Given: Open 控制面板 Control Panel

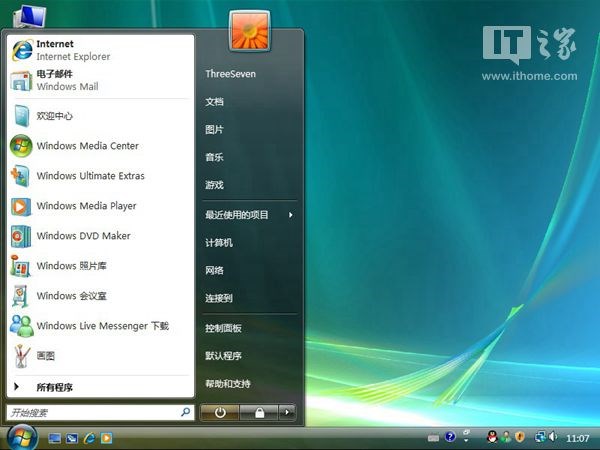Looking at the screenshot, I should [x=223, y=328].
